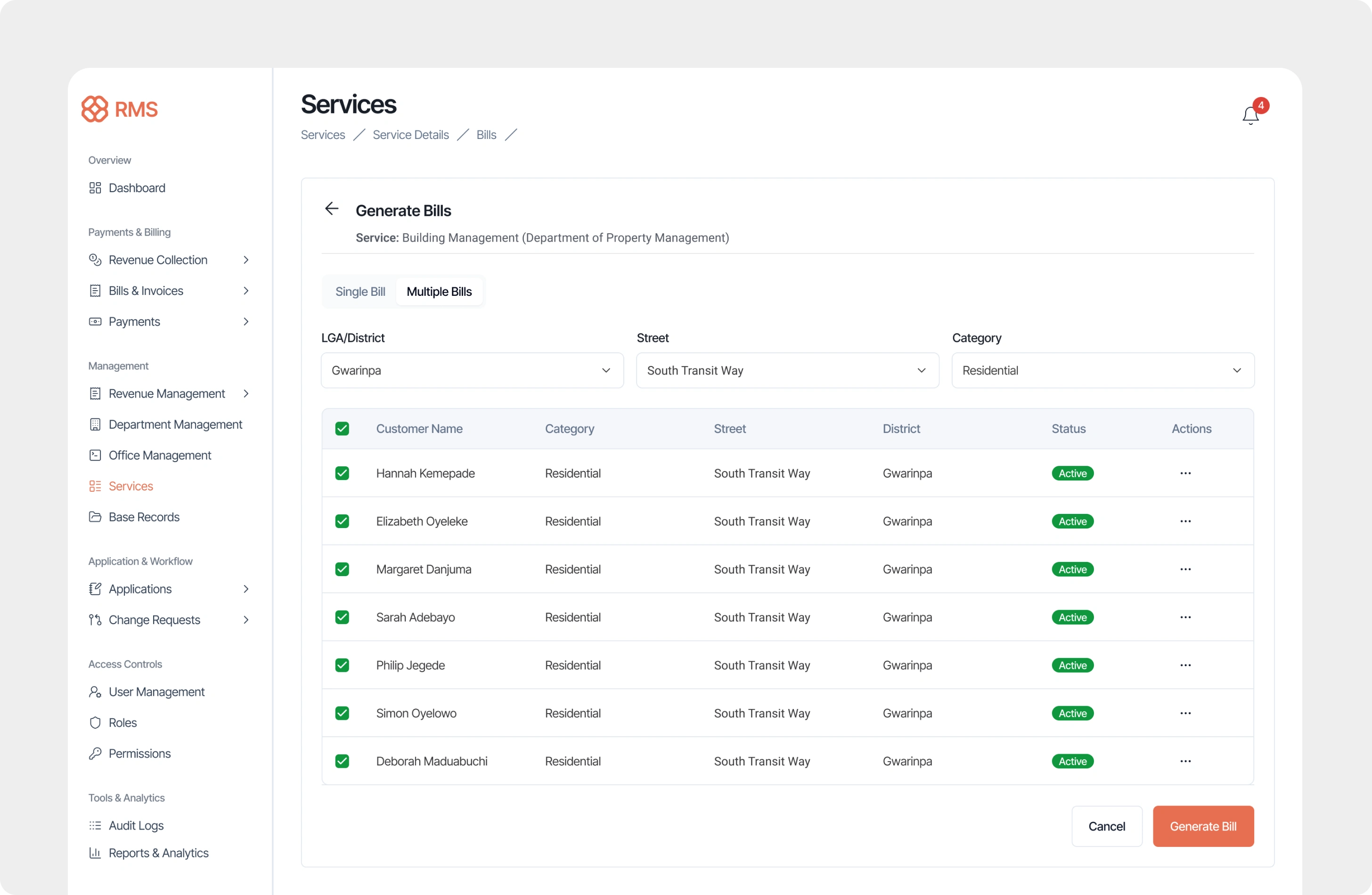Screen dimensions: 1372x895
Task: Click the Audit Logs sidebar icon
Action: point(95,825)
